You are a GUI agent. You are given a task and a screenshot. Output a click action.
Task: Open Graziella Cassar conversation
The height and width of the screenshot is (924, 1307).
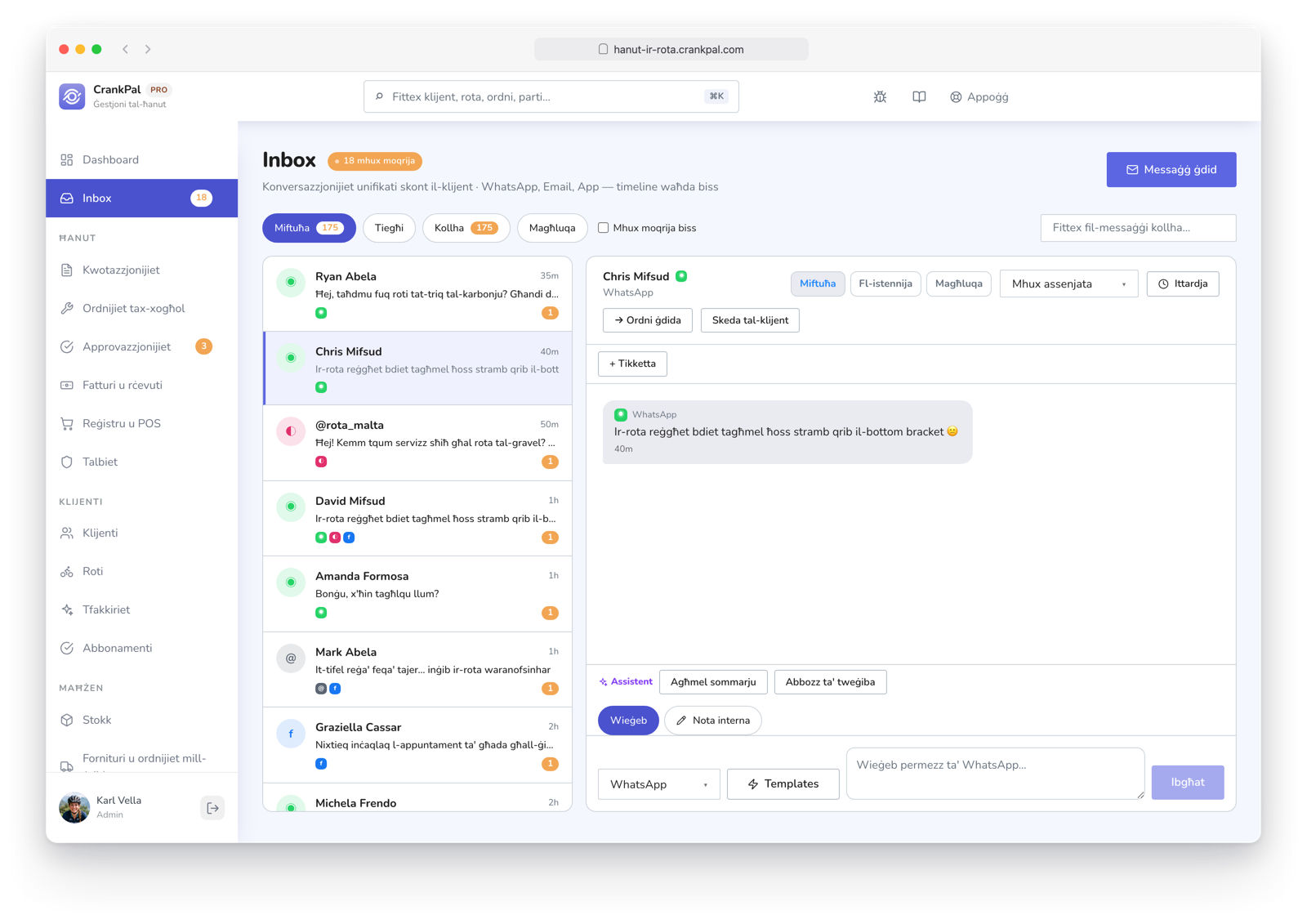point(417,745)
